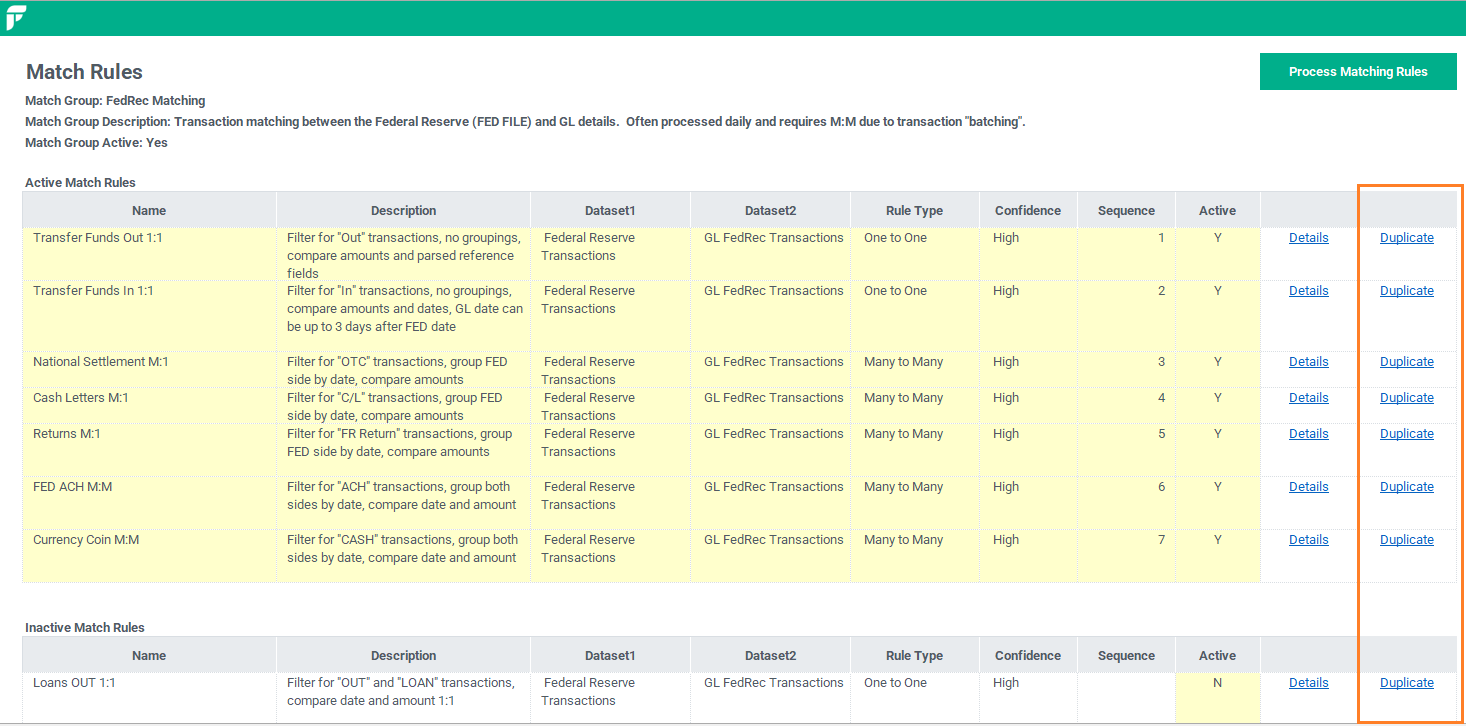Image resolution: width=1466 pixels, height=726 pixels.
Task: Duplicate the FED ACH M:M rule
Action: (x=1406, y=487)
